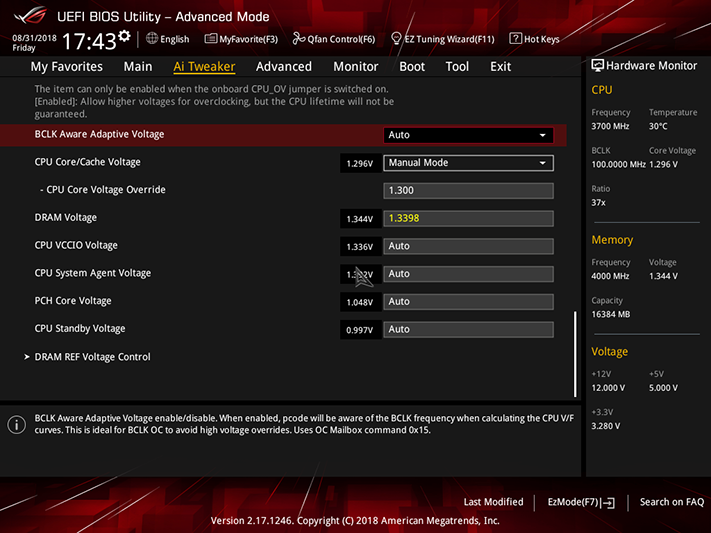Click the globe language icon

(152, 39)
